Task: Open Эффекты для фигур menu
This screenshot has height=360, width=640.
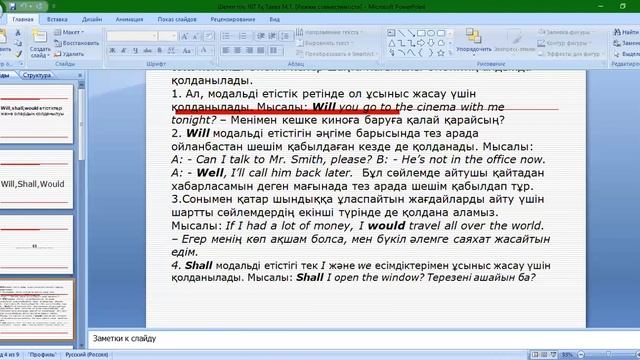Action: 571,54
